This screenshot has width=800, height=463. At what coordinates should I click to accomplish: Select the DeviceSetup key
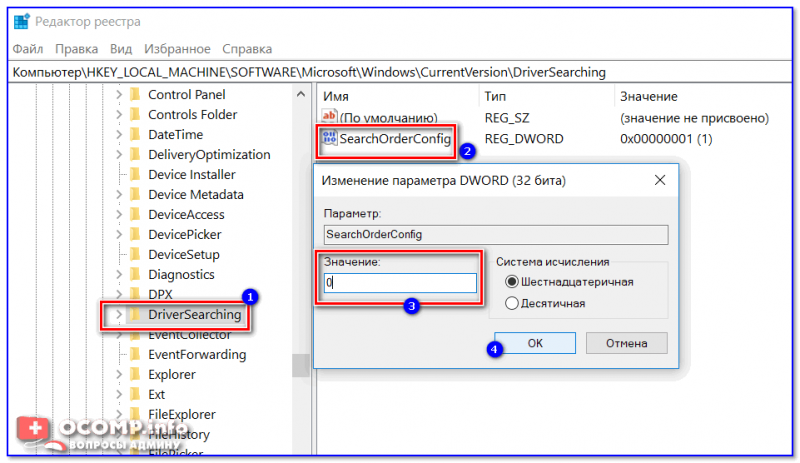coord(184,254)
